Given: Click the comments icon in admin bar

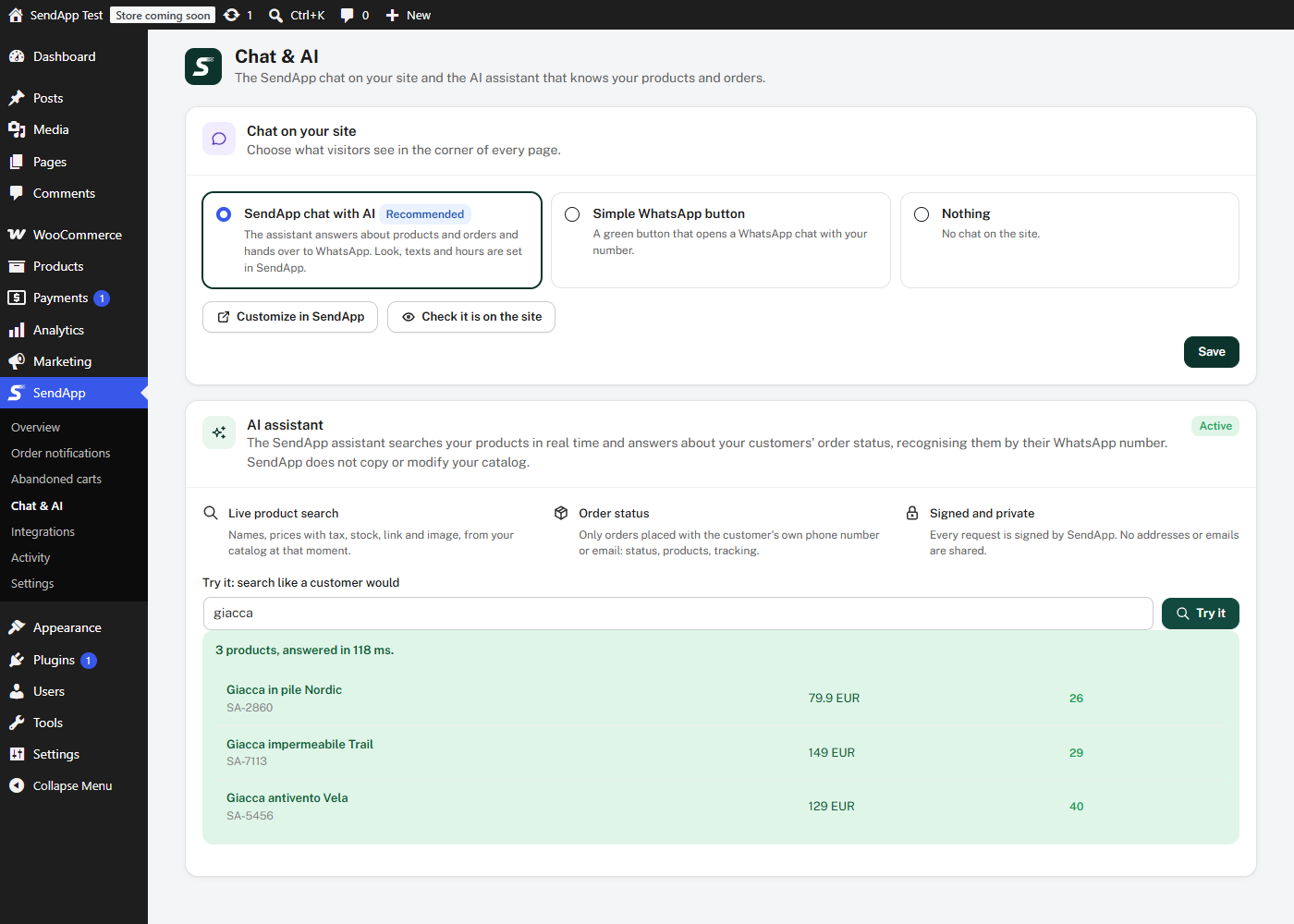Looking at the screenshot, I should pos(348,15).
